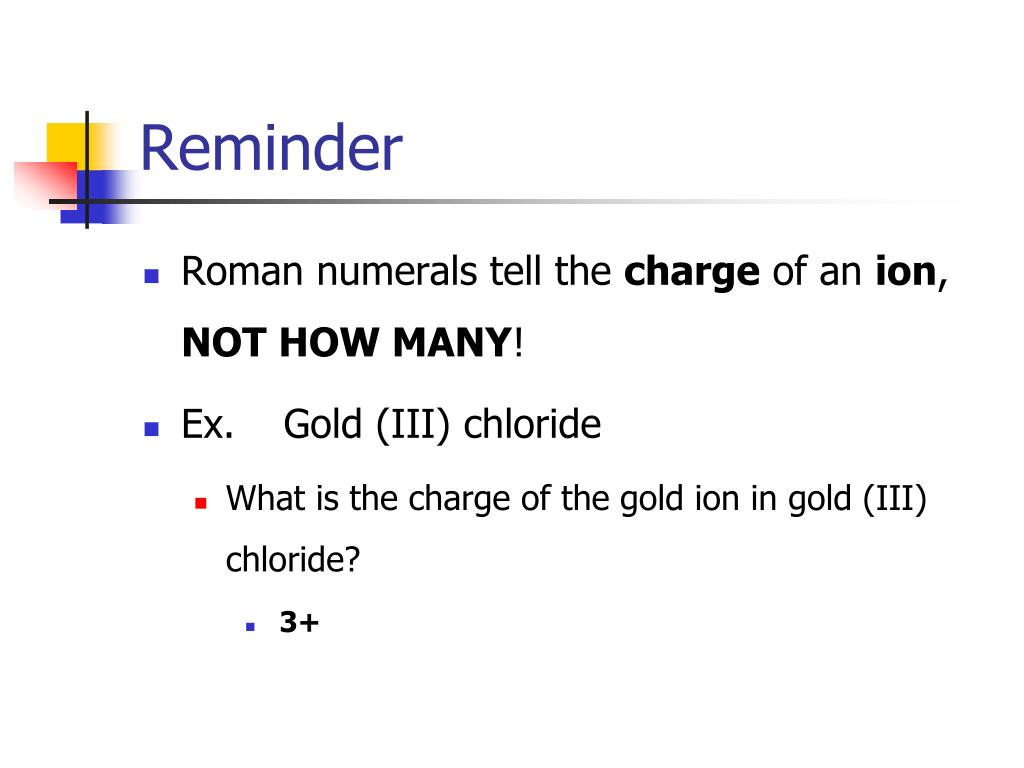Click the bold word charge
This screenshot has width=1024, height=768.
pyautogui.click(x=692, y=272)
